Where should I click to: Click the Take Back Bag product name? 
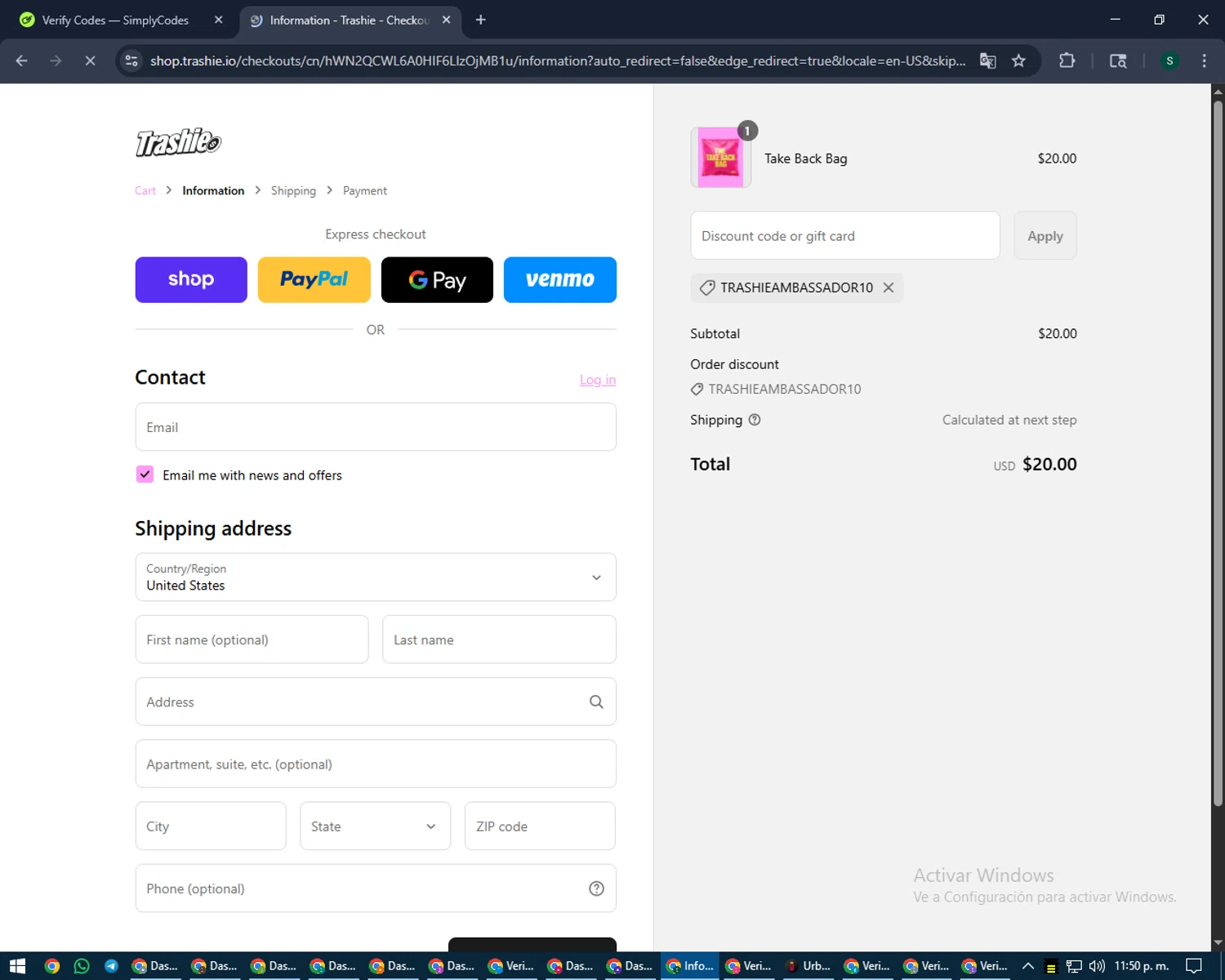(806, 158)
